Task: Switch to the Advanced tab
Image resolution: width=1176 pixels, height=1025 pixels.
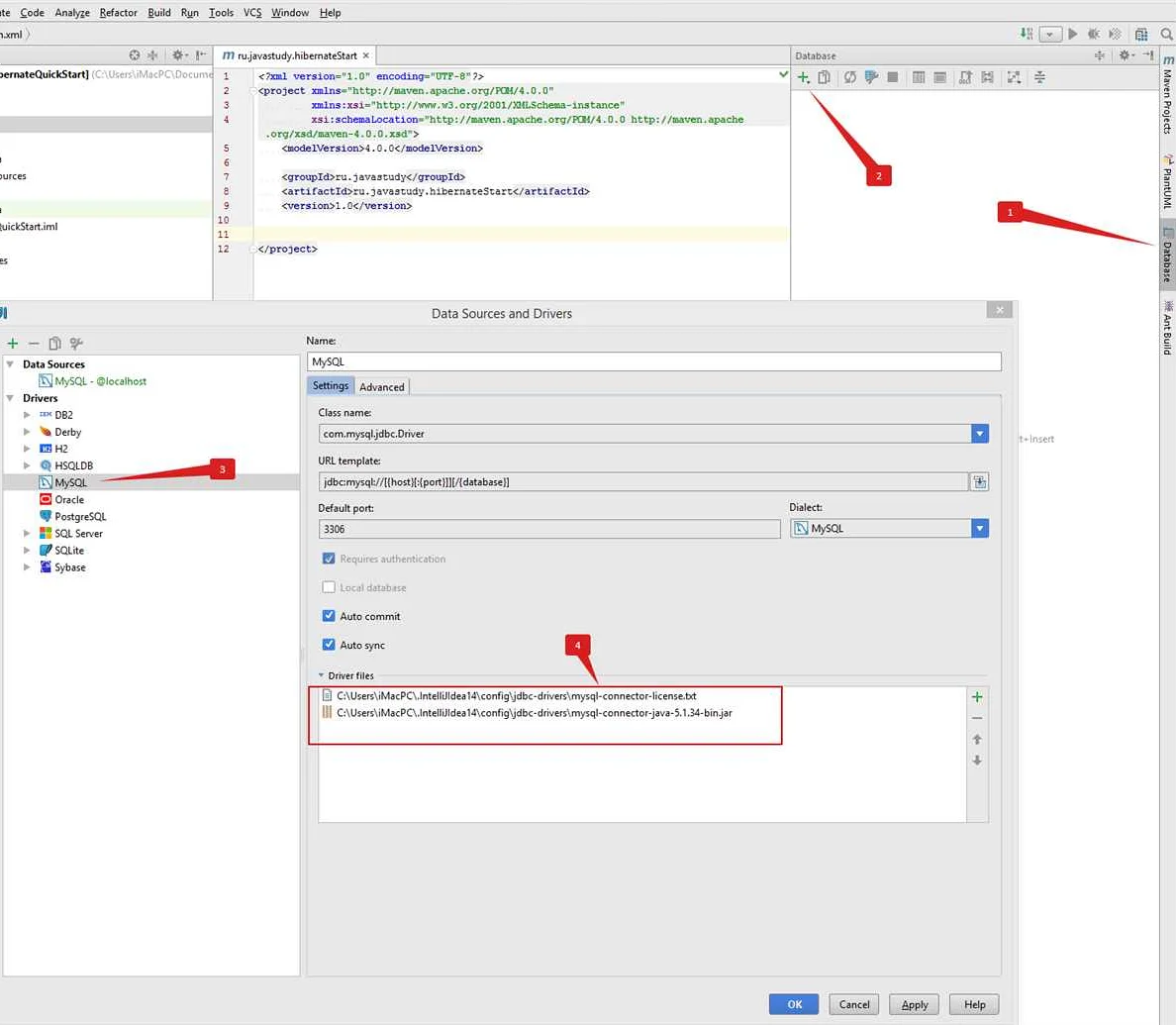Action: [x=382, y=386]
